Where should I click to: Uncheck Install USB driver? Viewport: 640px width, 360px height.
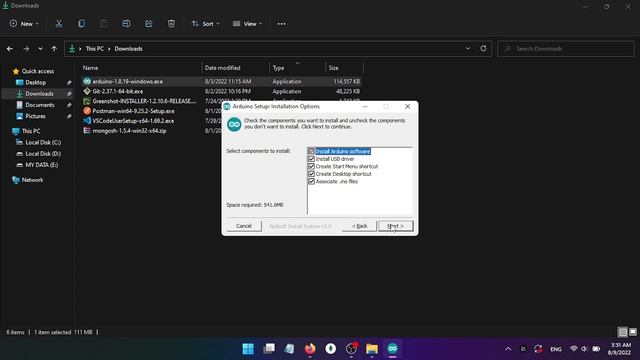(311, 159)
